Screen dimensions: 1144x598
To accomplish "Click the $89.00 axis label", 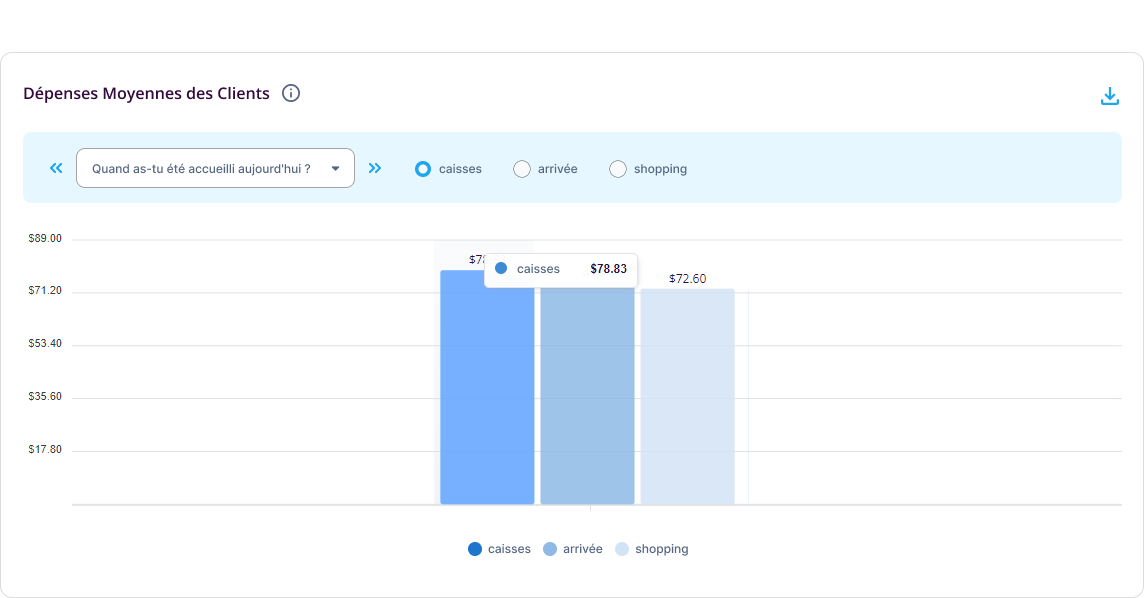I will (x=45, y=238).
